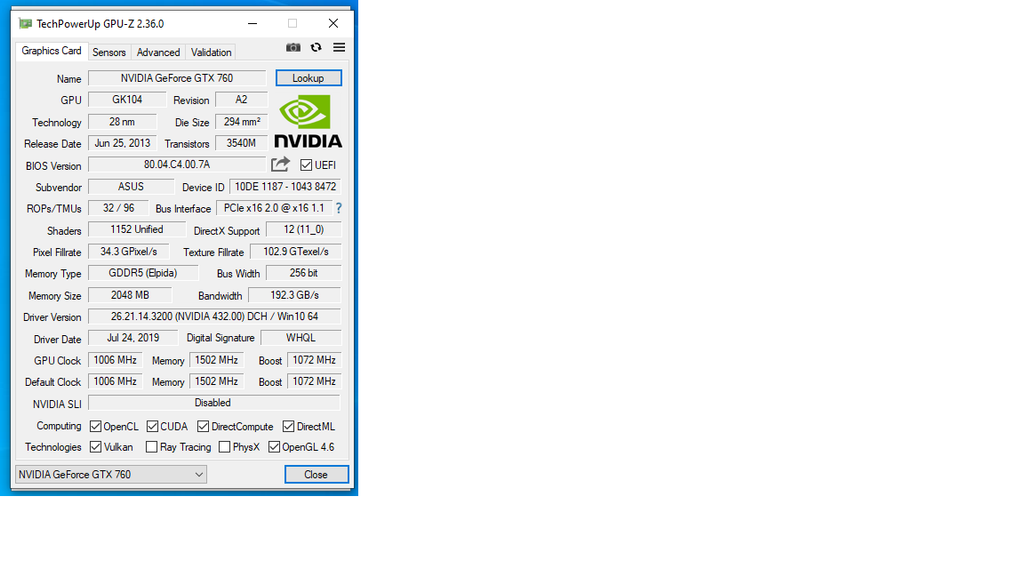1024x576 pixels.
Task: Click the Default Clock row Memory 1502 MHz
Action: (x=216, y=381)
